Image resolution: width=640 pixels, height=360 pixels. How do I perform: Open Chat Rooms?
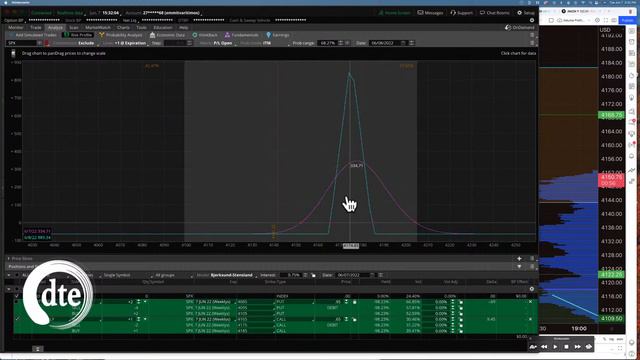pyautogui.click(x=494, y=13)
